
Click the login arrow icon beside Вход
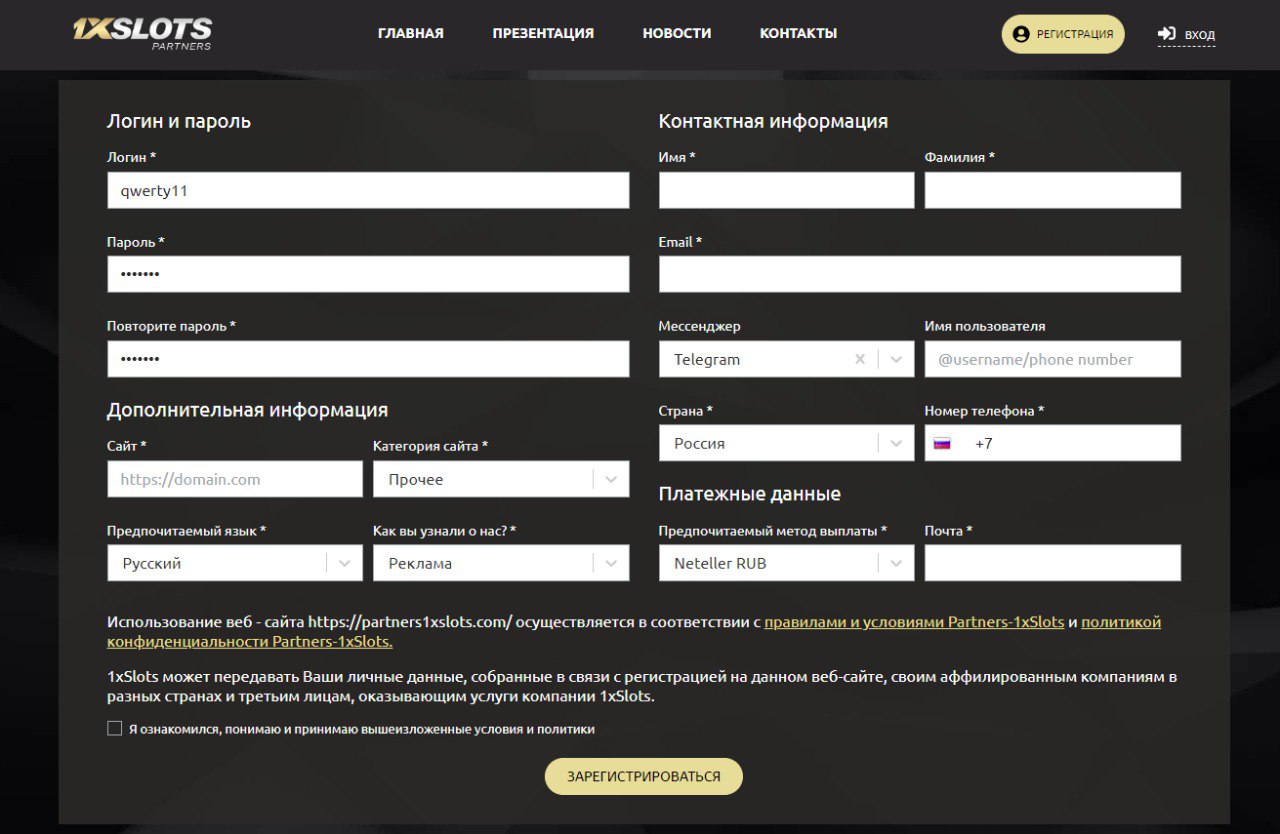pyautogui.click(x=1167, y=34)
